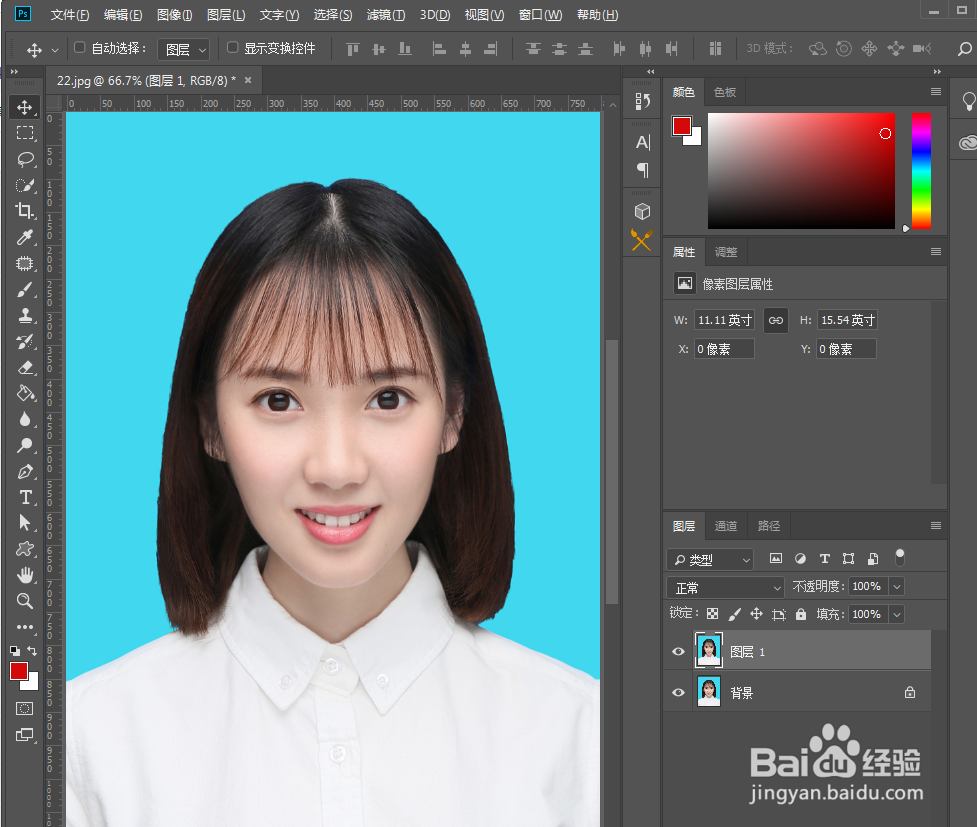
Task: Select the History Brush tool
Action: pyautogui.click(x=25, y=342)
